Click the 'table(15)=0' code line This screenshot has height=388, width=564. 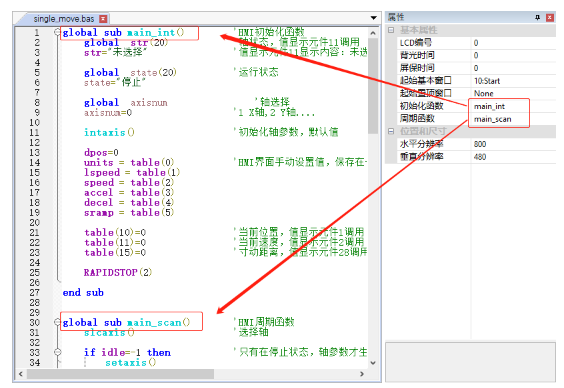(x=115, y=253)
